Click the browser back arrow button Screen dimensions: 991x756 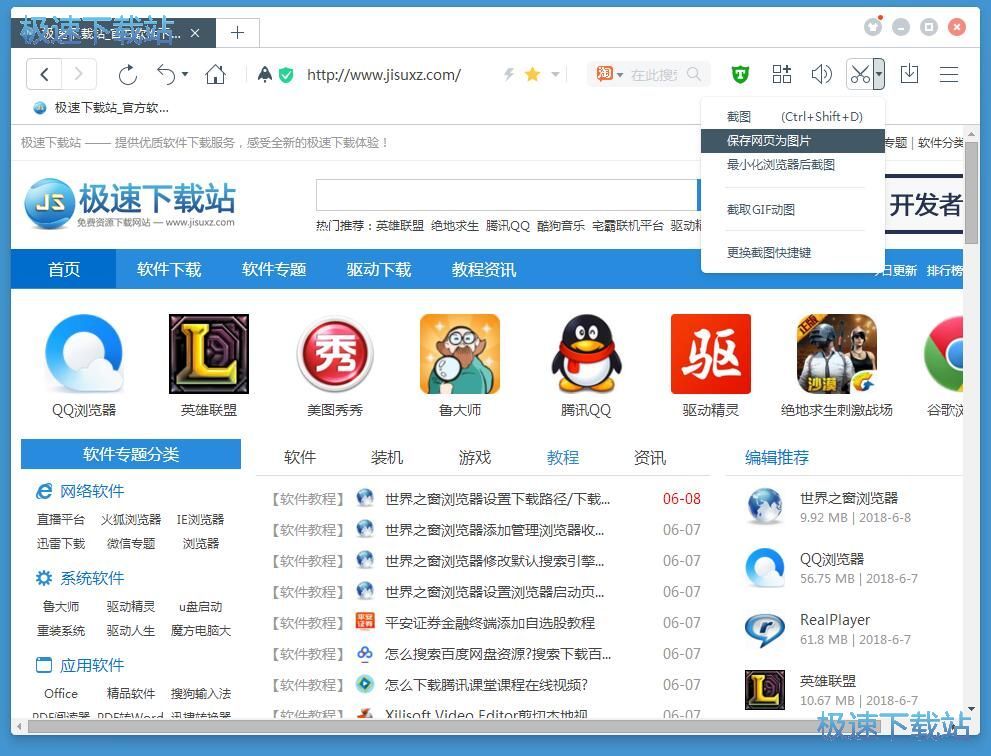[45, 74]
